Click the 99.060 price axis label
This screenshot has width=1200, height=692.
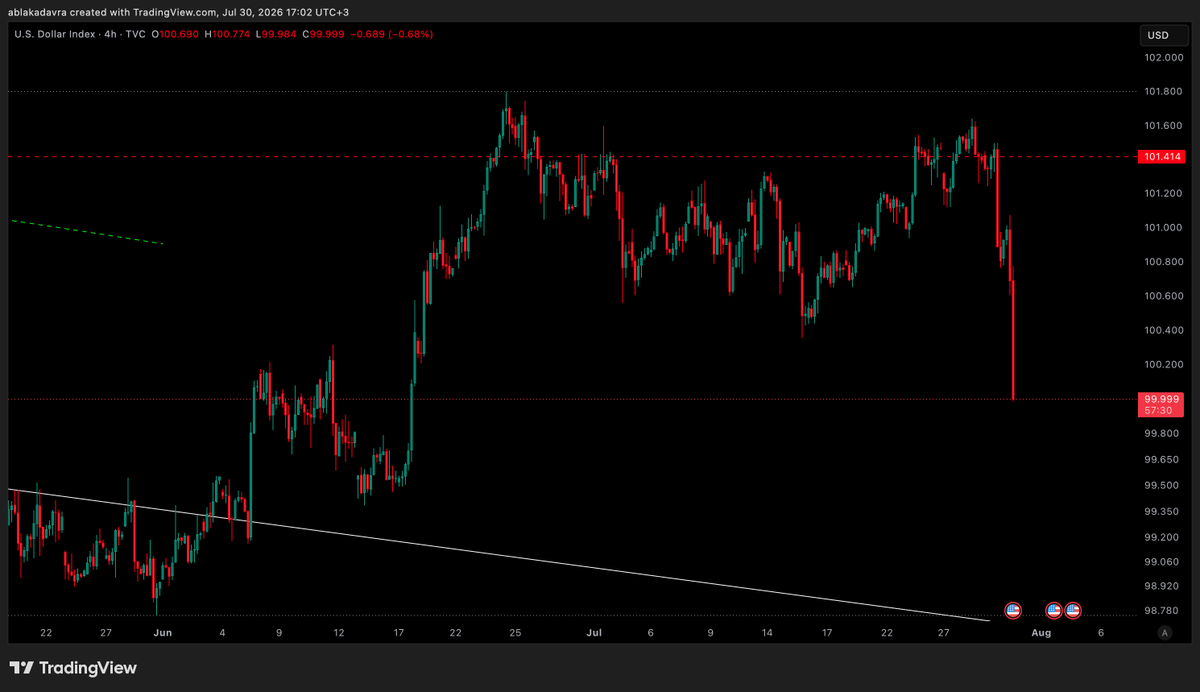pos(1160,563)
